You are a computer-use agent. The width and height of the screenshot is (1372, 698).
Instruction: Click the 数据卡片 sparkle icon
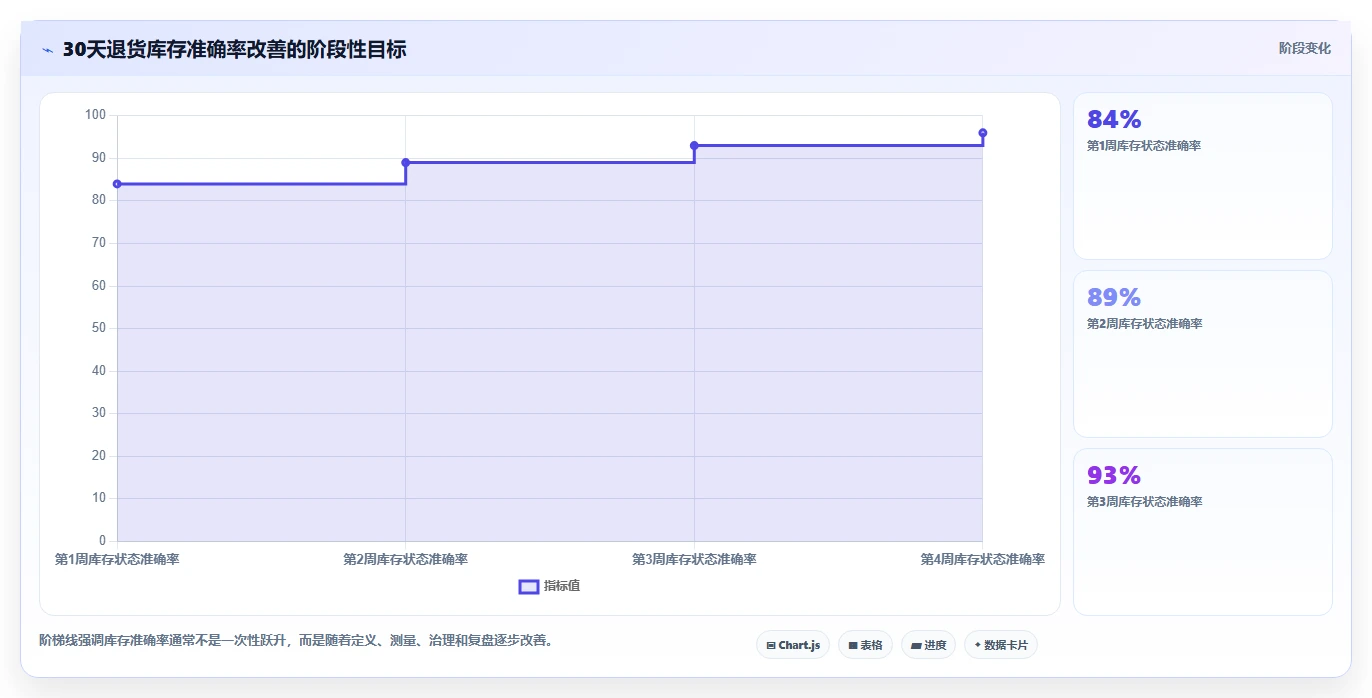tap(977, 645)
